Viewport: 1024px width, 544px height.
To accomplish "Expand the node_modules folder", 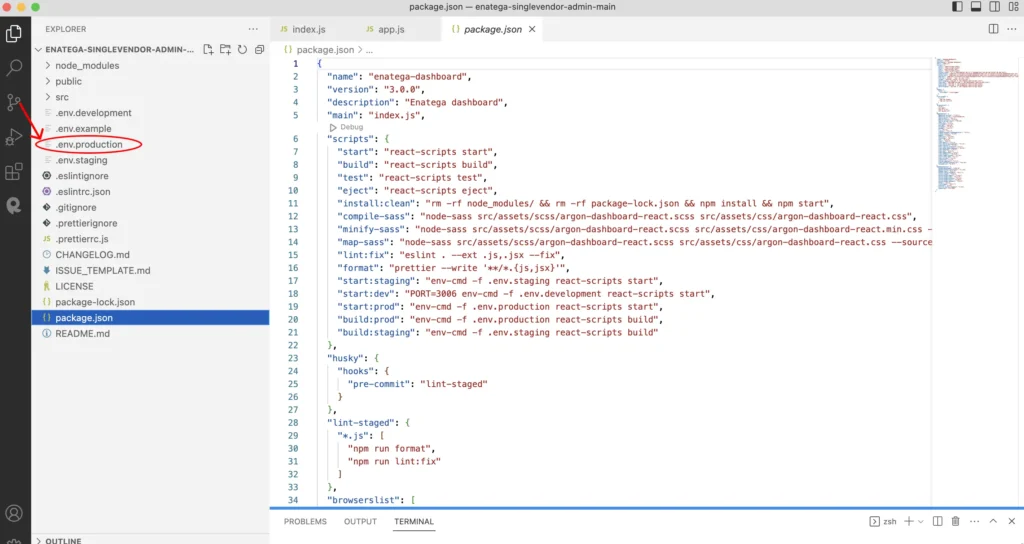I will pos(87,65).
